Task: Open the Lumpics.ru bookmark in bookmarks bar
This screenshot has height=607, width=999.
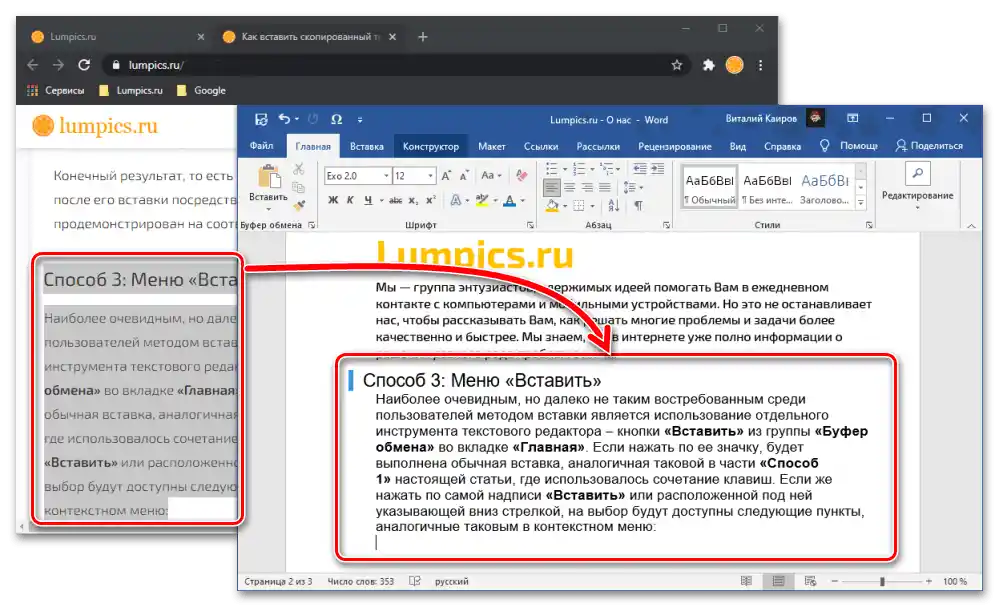Action: 131,90
